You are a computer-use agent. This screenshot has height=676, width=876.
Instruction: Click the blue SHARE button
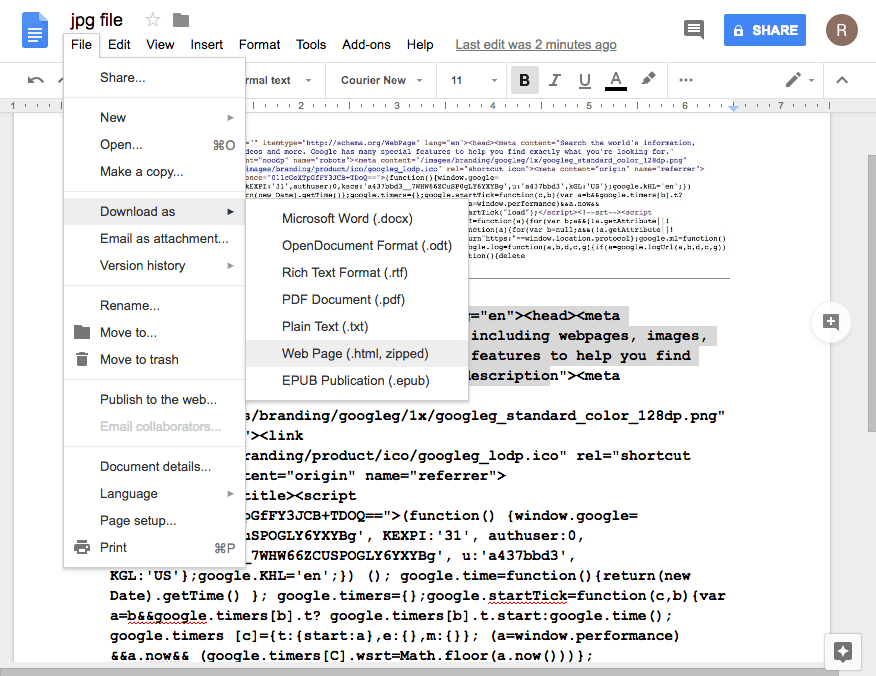(x=765, y=30)
